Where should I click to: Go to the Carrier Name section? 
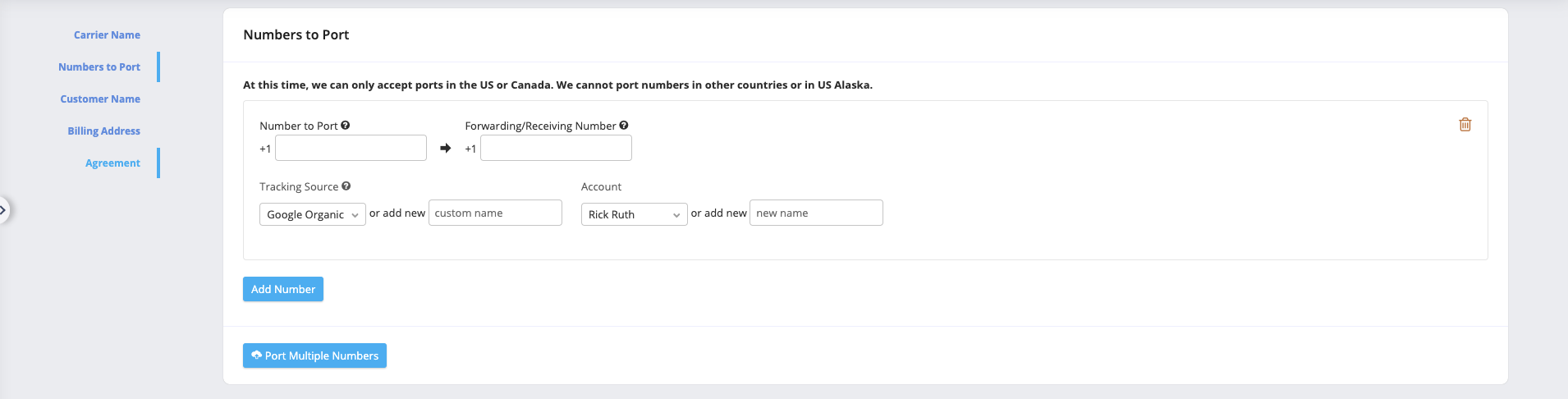coord(107,35)
